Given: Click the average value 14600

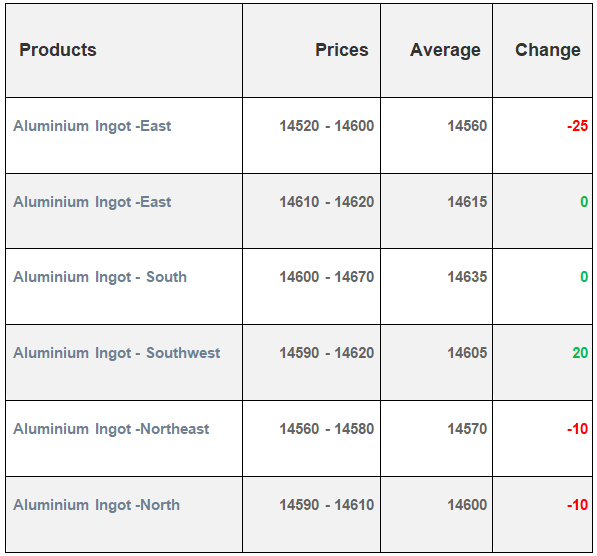Looking at the screenshot, I should [x=467, y=505].
